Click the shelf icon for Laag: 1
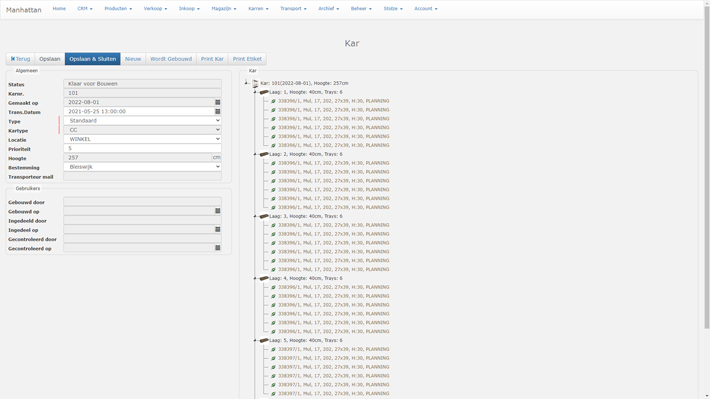The image size is (710, 399). click(264, 92)
